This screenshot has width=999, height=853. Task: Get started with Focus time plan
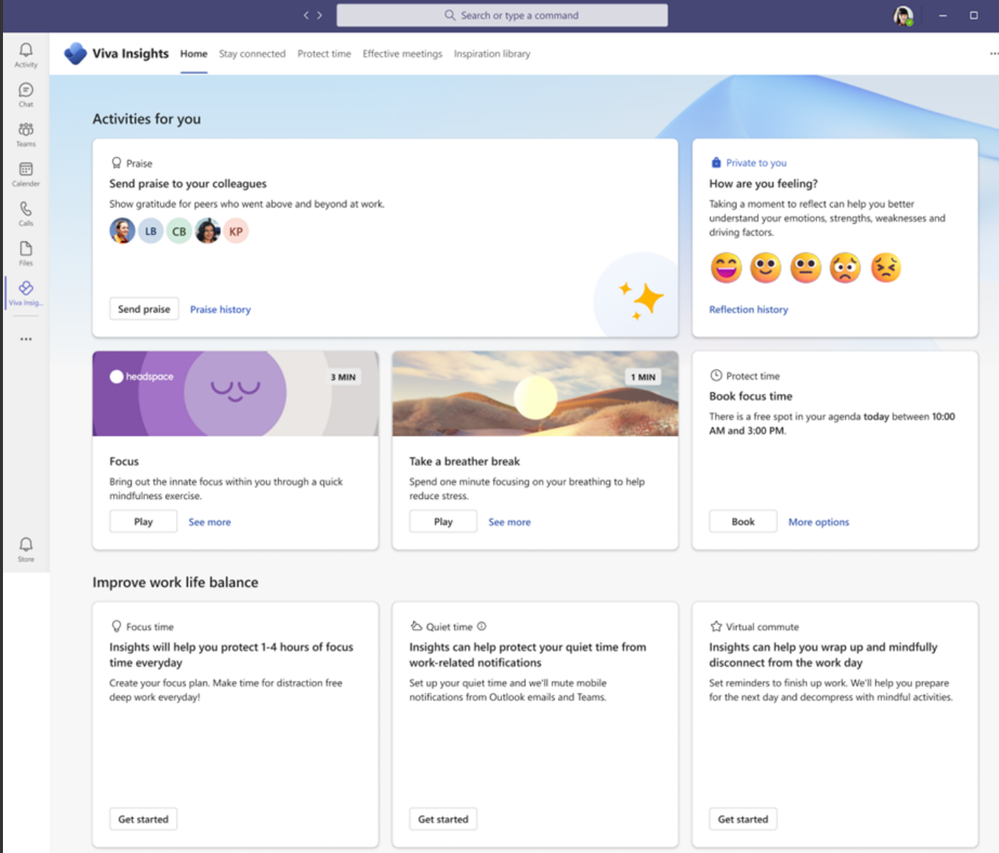143,819
